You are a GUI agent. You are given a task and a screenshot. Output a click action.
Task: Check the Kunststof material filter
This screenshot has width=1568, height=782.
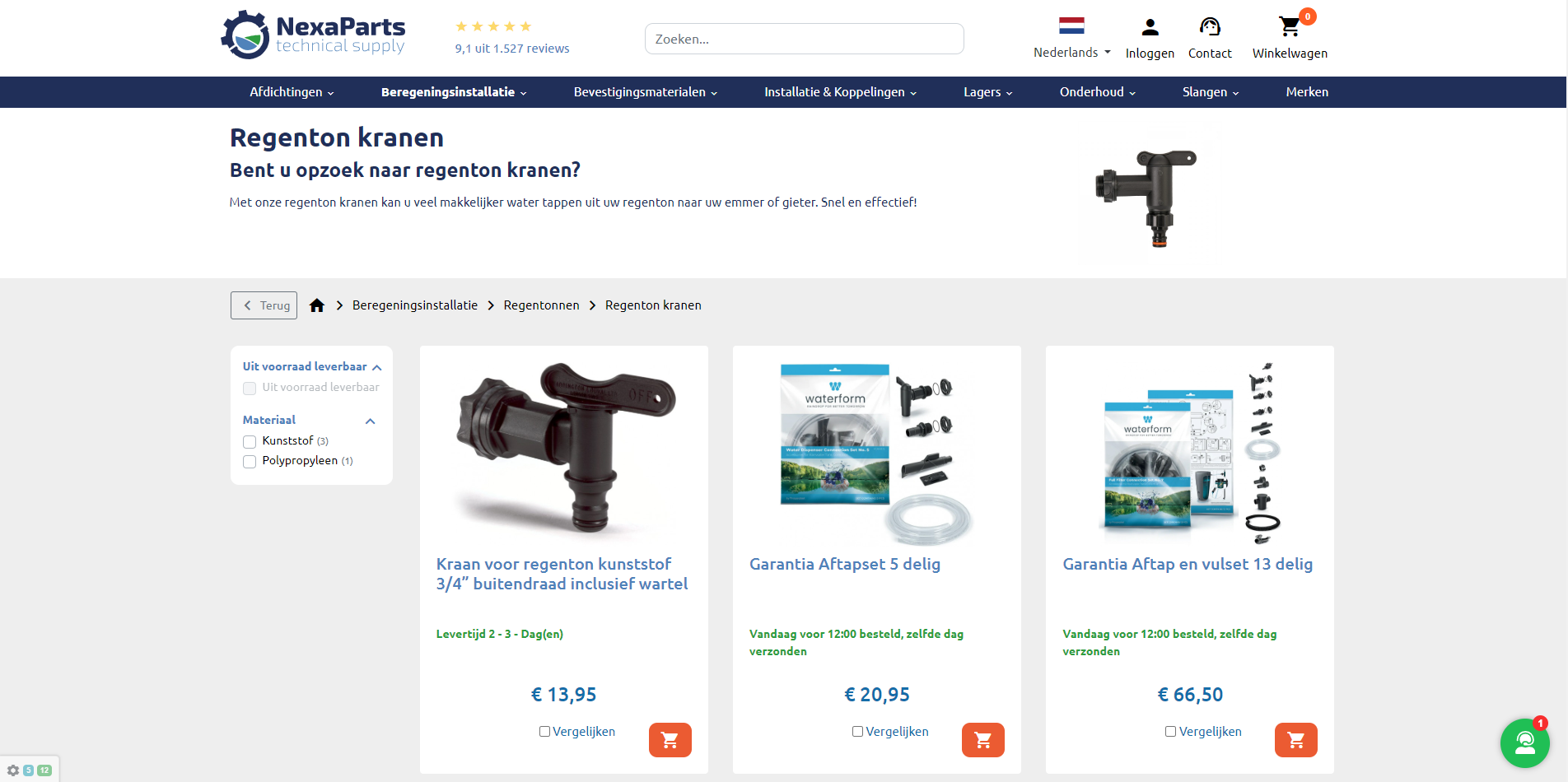[250, 442]
